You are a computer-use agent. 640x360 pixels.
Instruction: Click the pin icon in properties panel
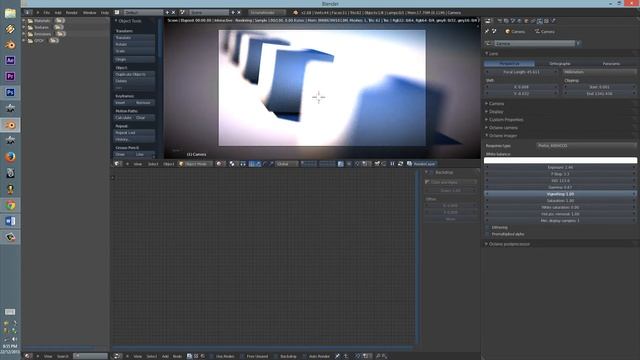click(x=487, y=31)
